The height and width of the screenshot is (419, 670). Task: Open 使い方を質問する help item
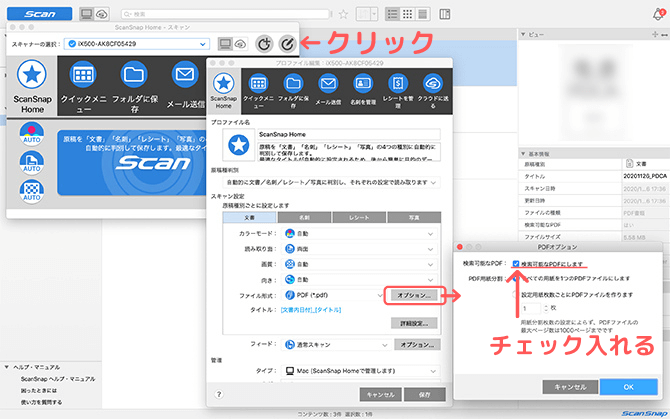point(41,402)
